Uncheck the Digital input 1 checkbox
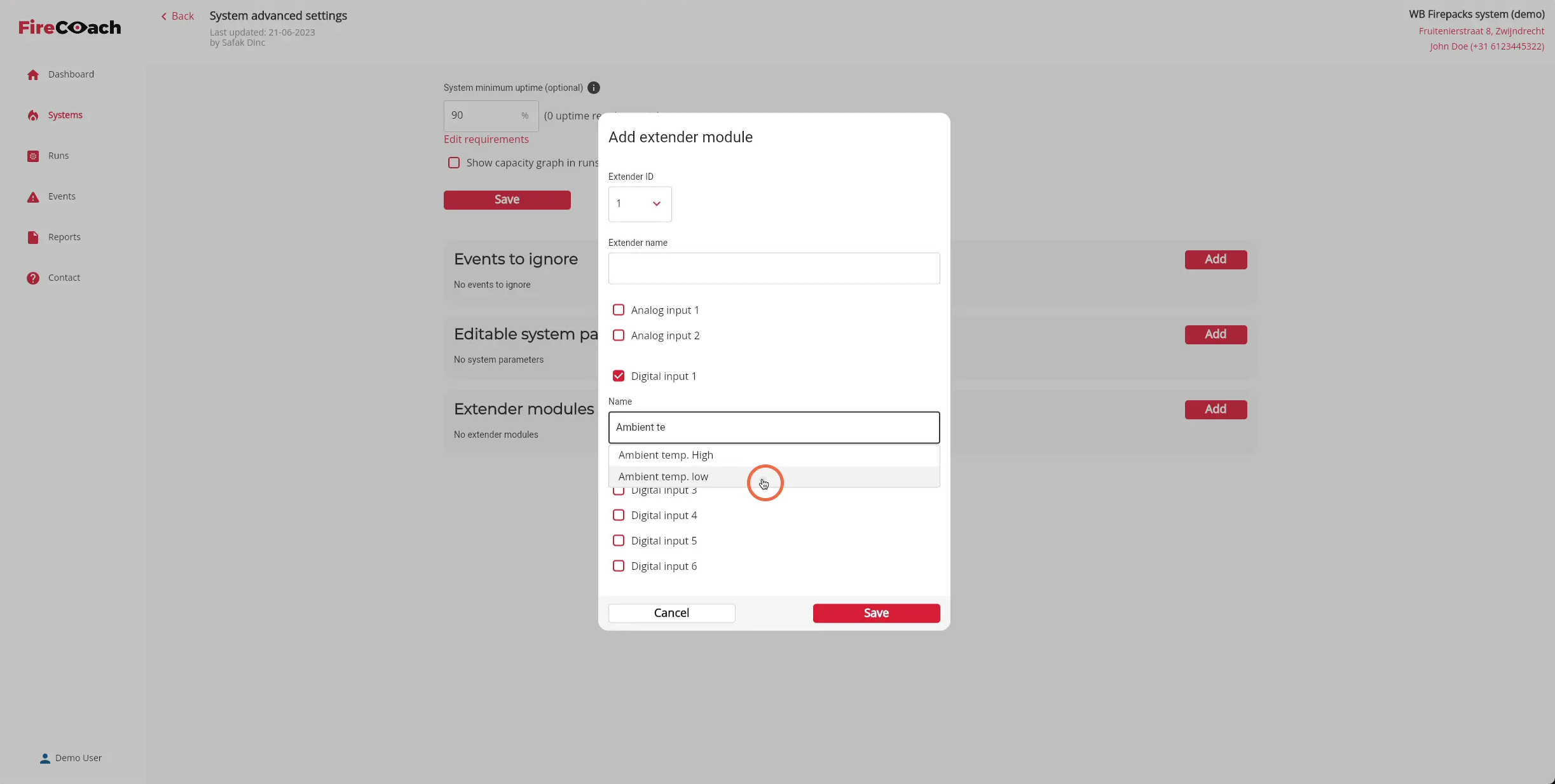Viewport: 1555px width, 784px height. (619, 376)
